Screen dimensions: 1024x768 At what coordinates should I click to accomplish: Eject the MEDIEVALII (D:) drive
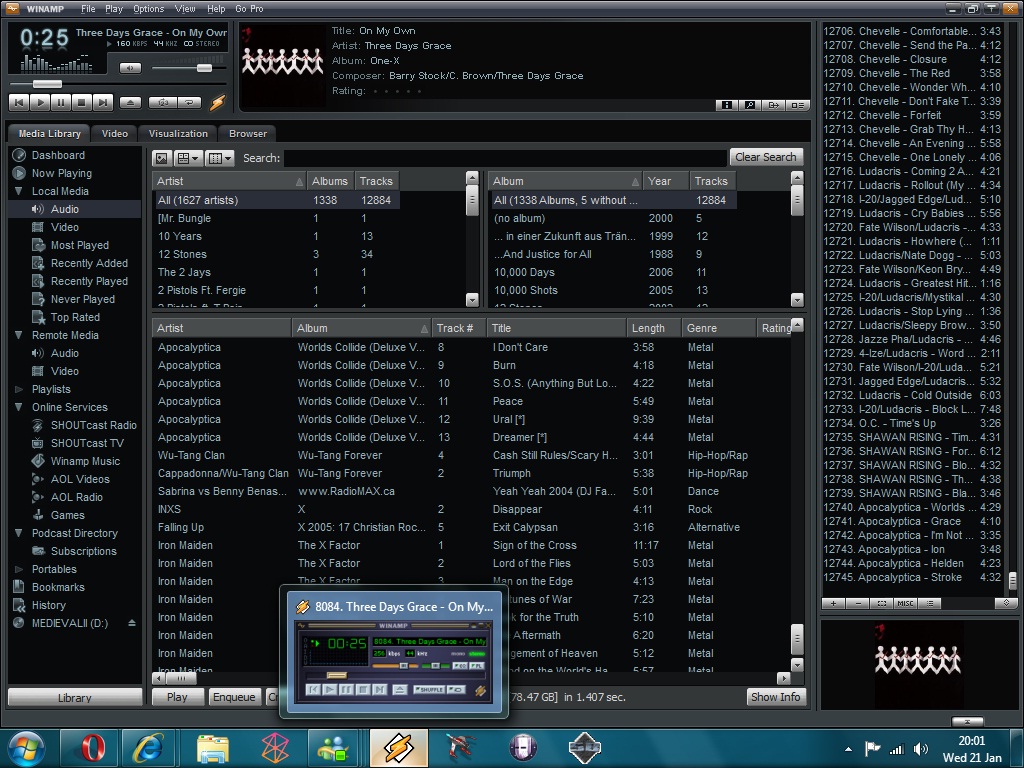click(x=132, y=623)
